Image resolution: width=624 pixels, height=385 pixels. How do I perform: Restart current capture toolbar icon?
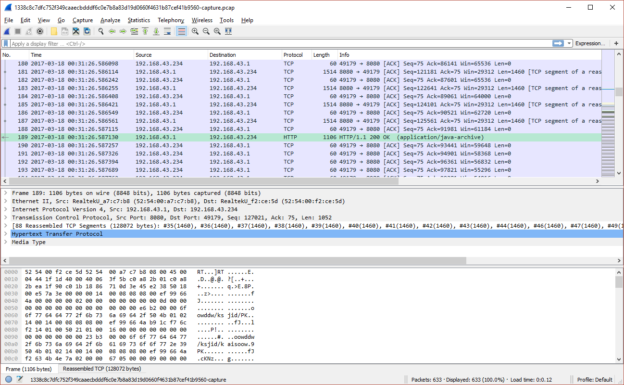(29, 31)
